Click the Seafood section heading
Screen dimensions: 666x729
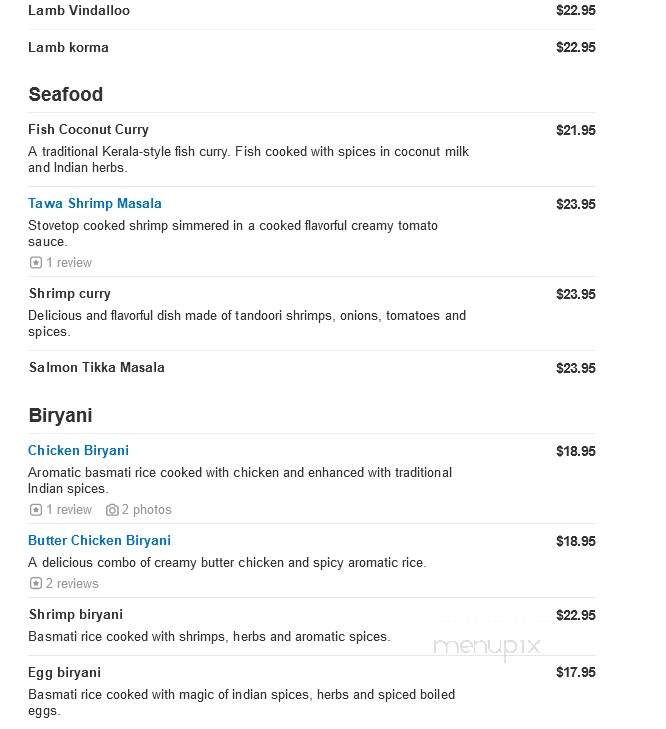coord(66,94)
